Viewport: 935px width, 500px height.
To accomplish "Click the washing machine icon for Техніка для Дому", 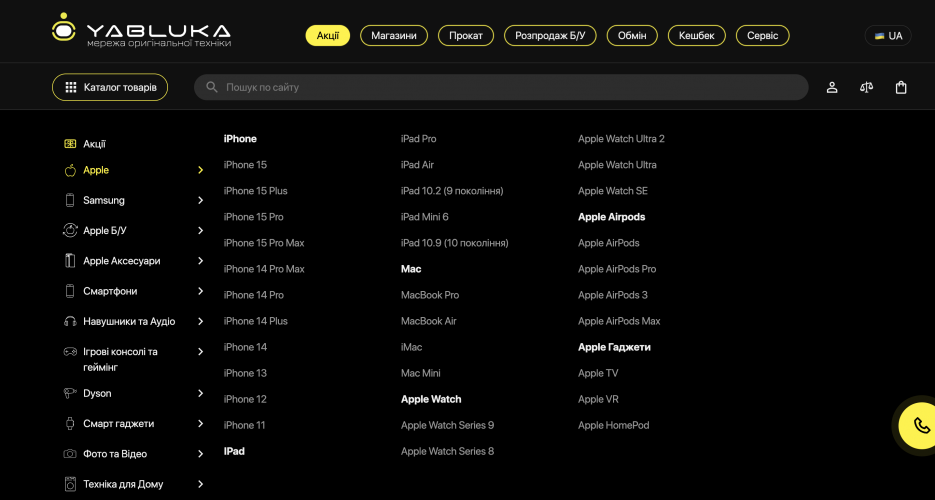I will [70, 484].
